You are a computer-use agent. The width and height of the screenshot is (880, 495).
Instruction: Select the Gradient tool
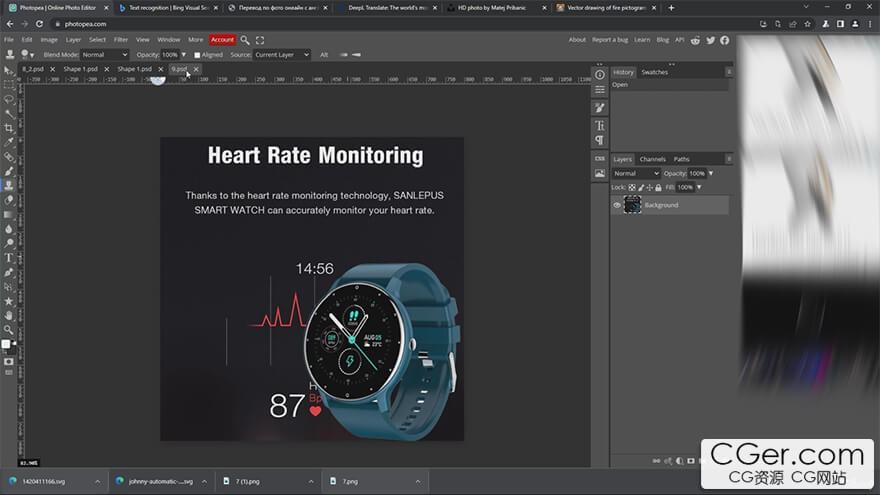coord(8,214)
